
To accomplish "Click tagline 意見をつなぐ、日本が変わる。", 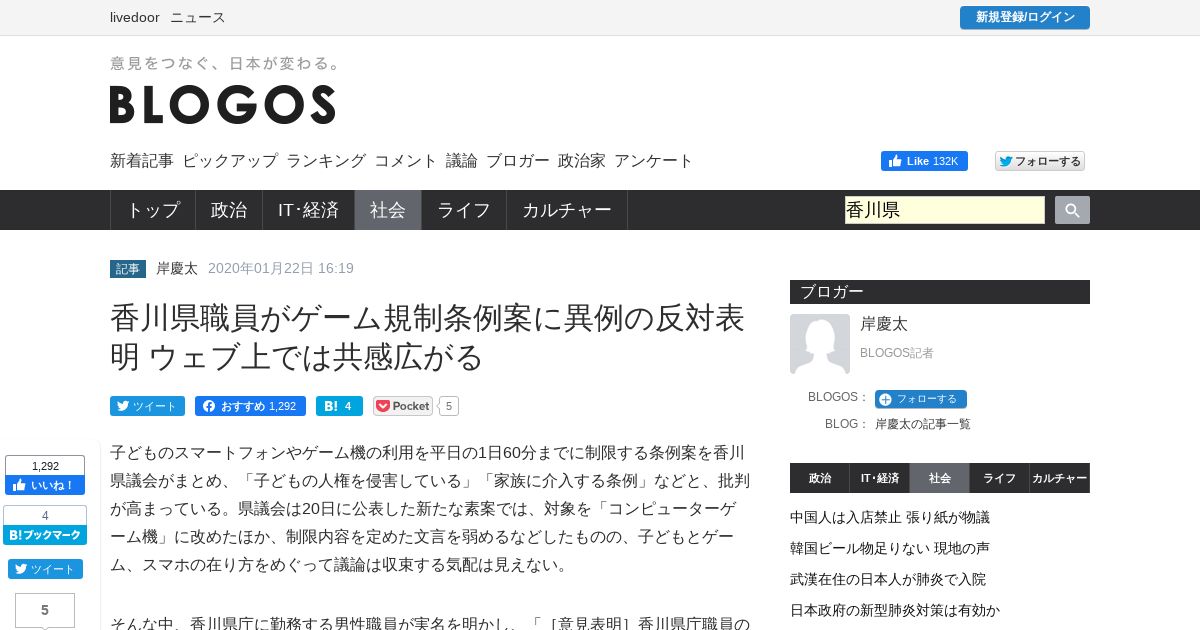I will (x=226, y=63).
